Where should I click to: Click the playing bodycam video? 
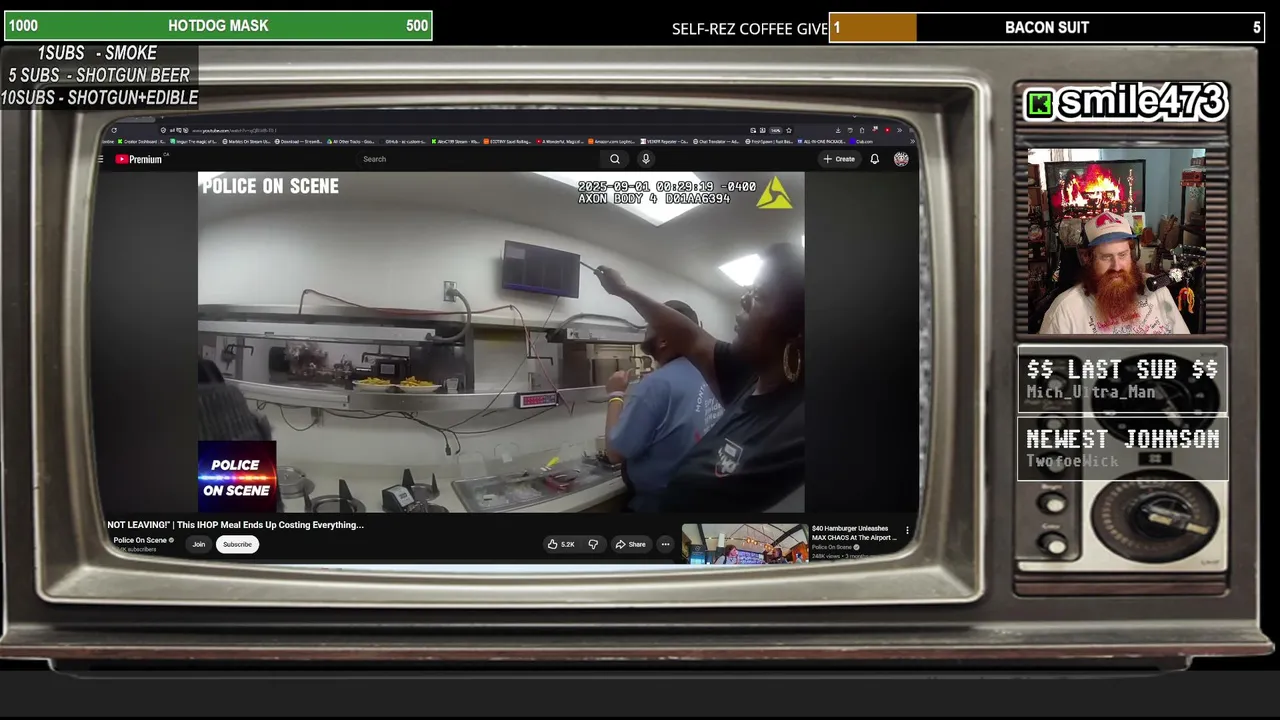(501, 342)
